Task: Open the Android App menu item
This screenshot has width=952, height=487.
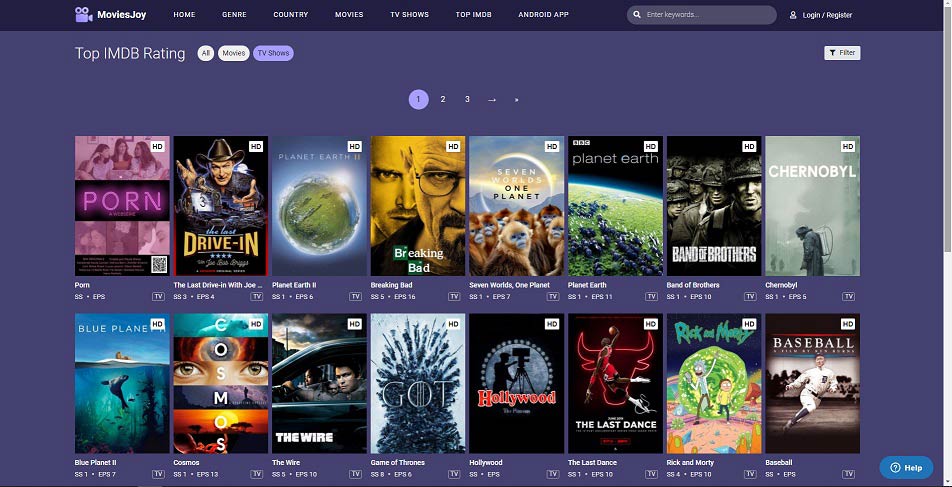Action: [x=543, y=15]
